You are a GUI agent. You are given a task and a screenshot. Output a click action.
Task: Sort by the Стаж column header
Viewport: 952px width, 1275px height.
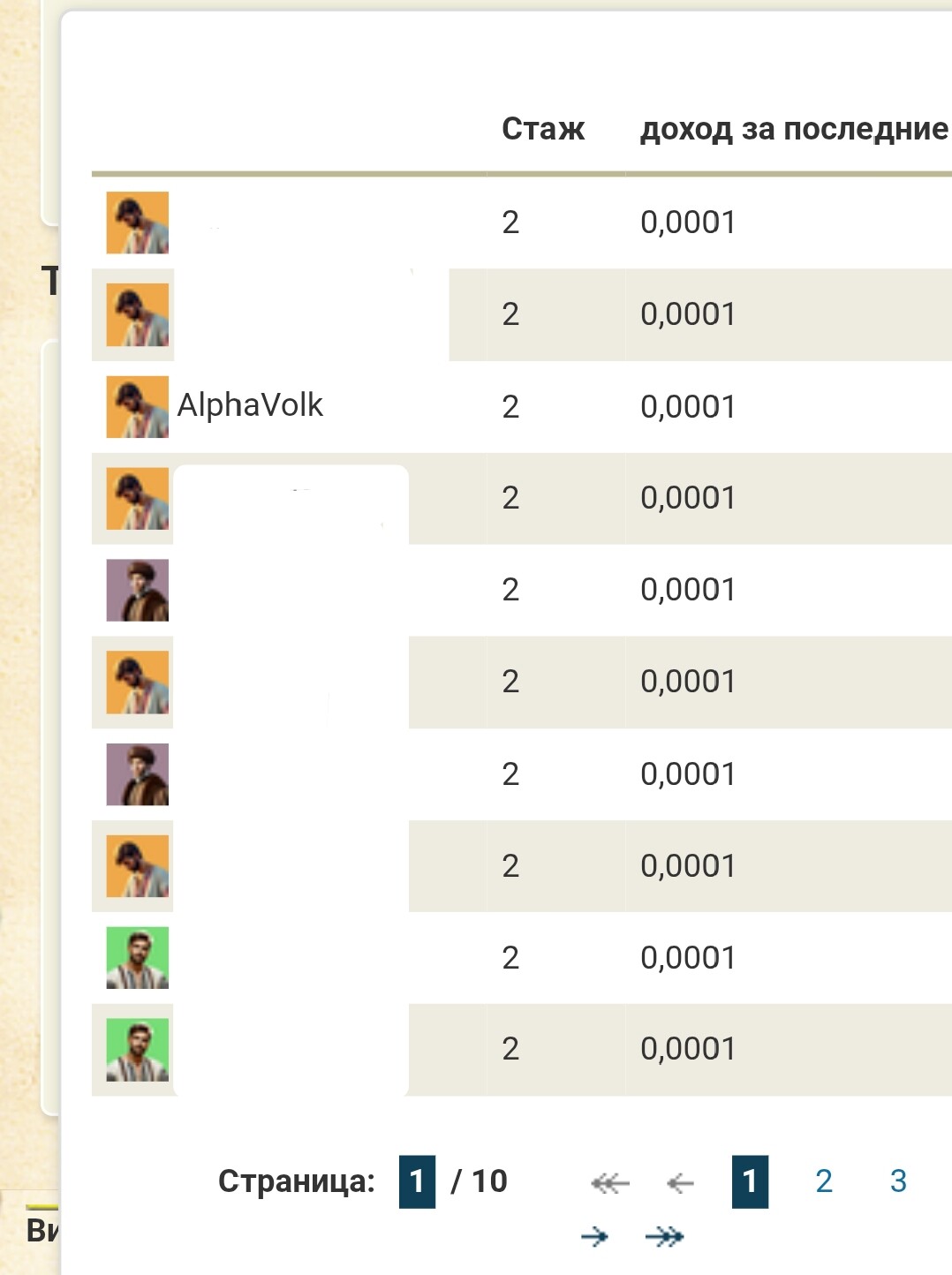point(543,129)
